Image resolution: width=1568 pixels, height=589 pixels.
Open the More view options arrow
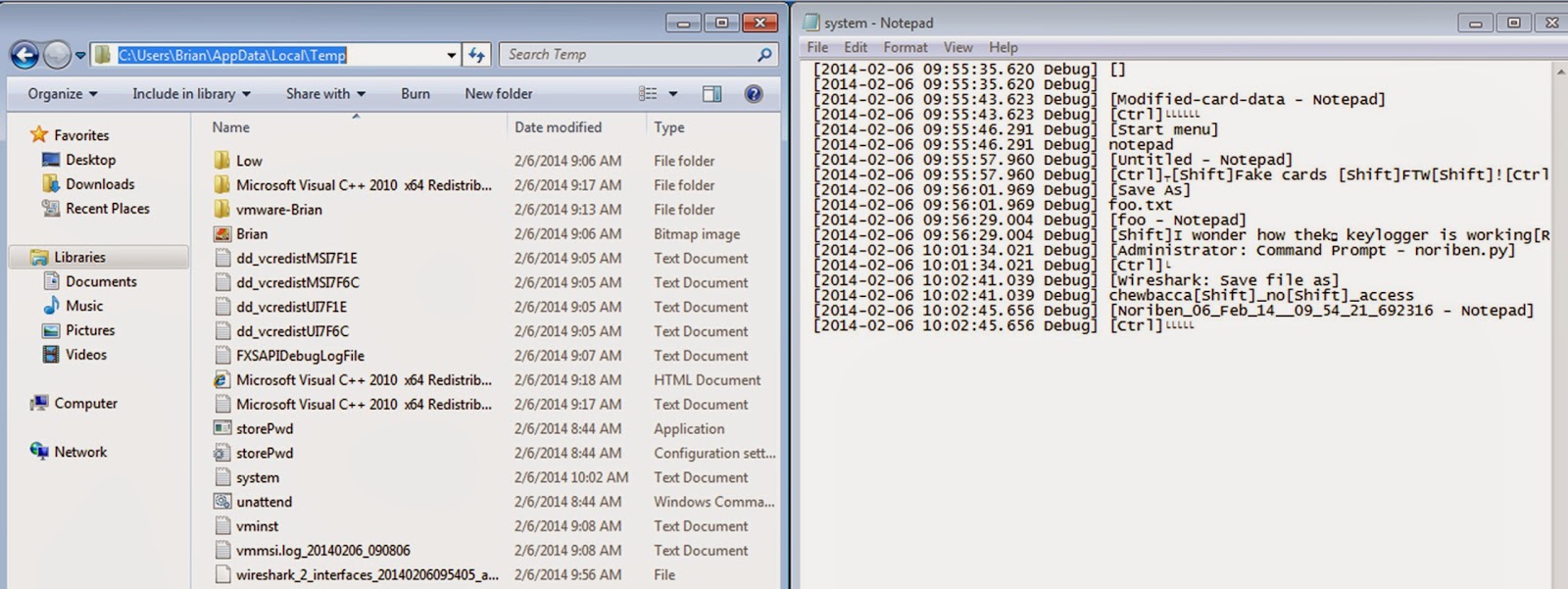pos(673,94)
